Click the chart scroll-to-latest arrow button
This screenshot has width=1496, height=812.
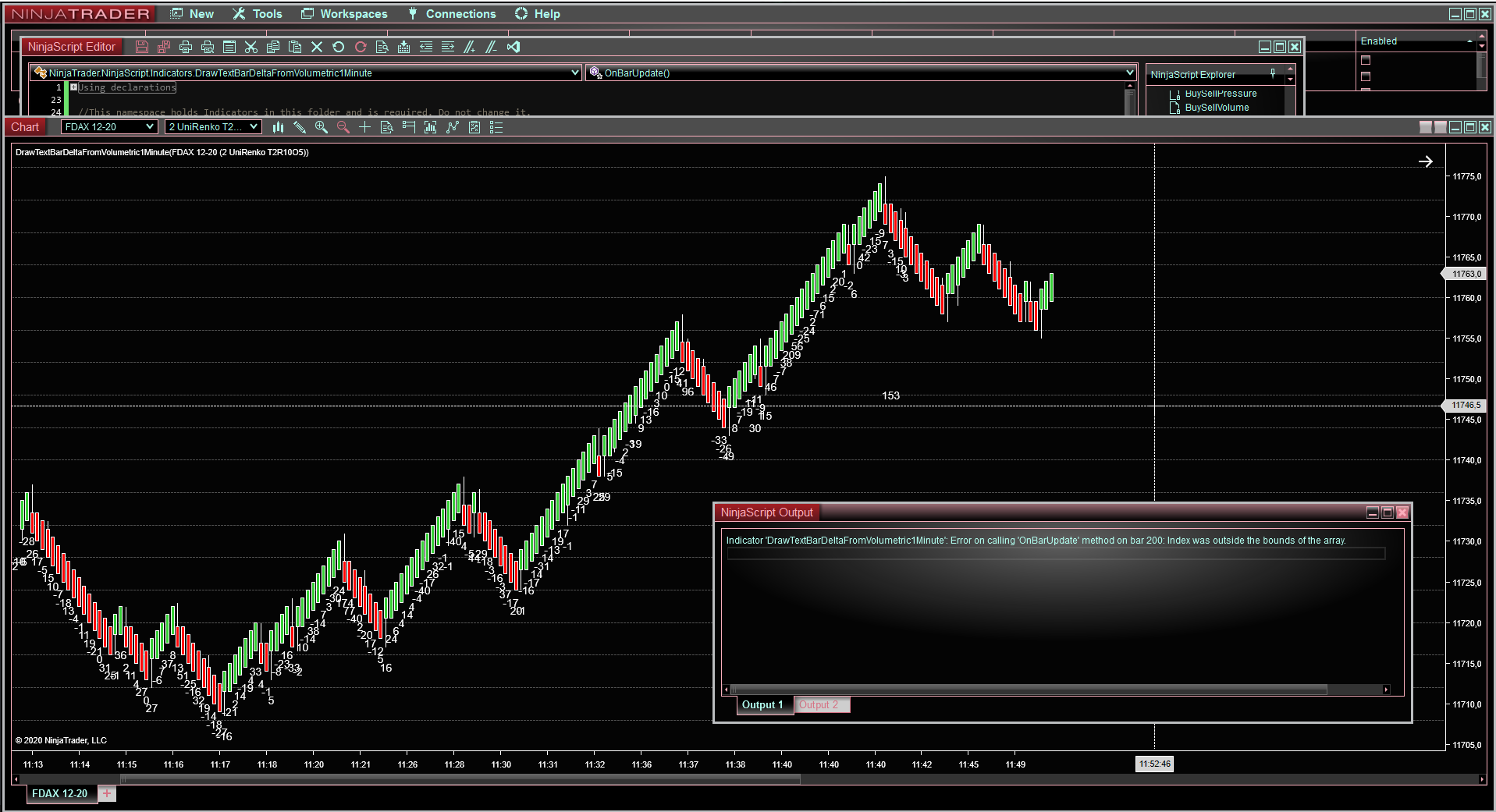[1426, 161]
